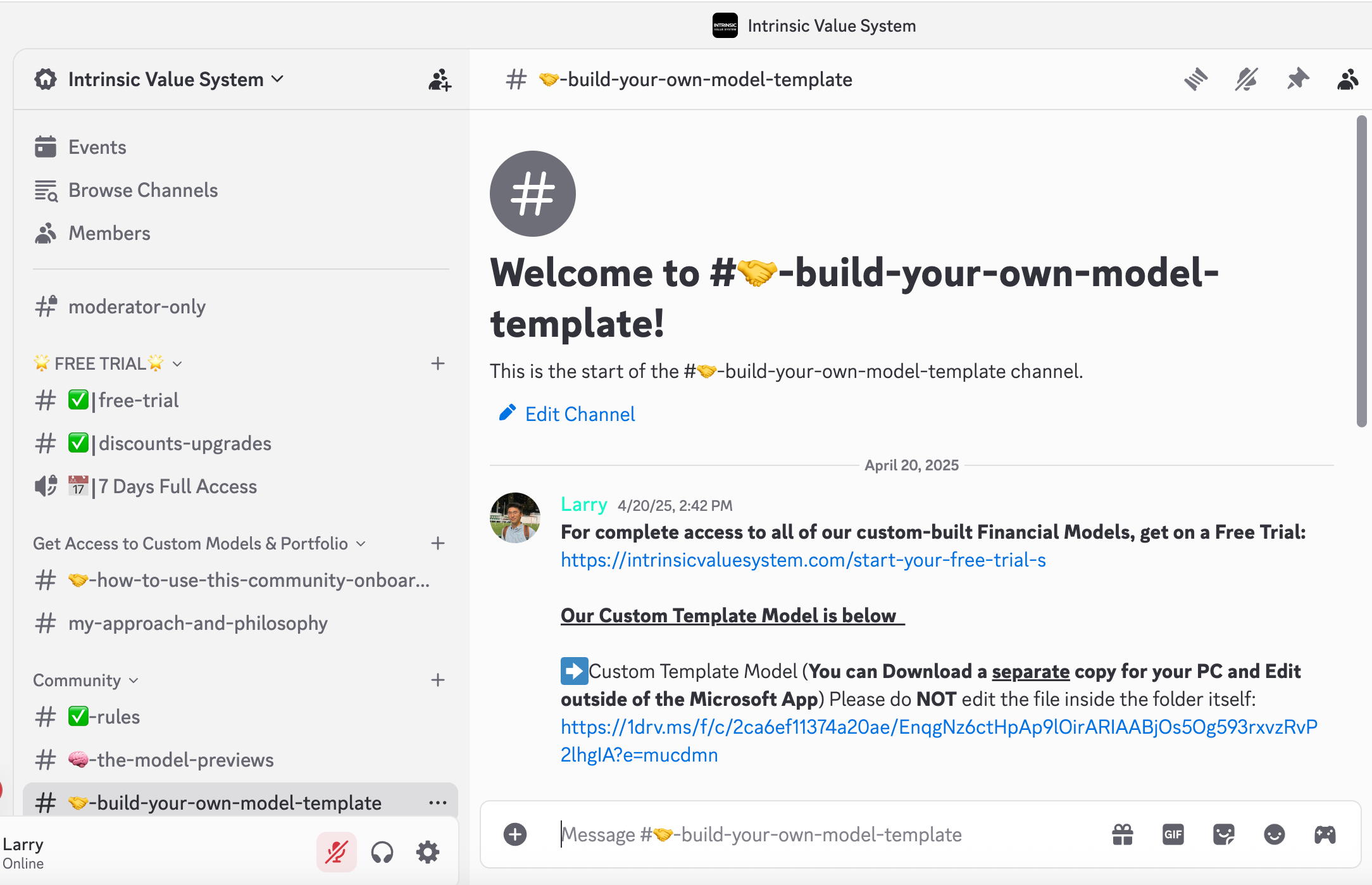Add channel to Get Access to Custom Models category

438,543
